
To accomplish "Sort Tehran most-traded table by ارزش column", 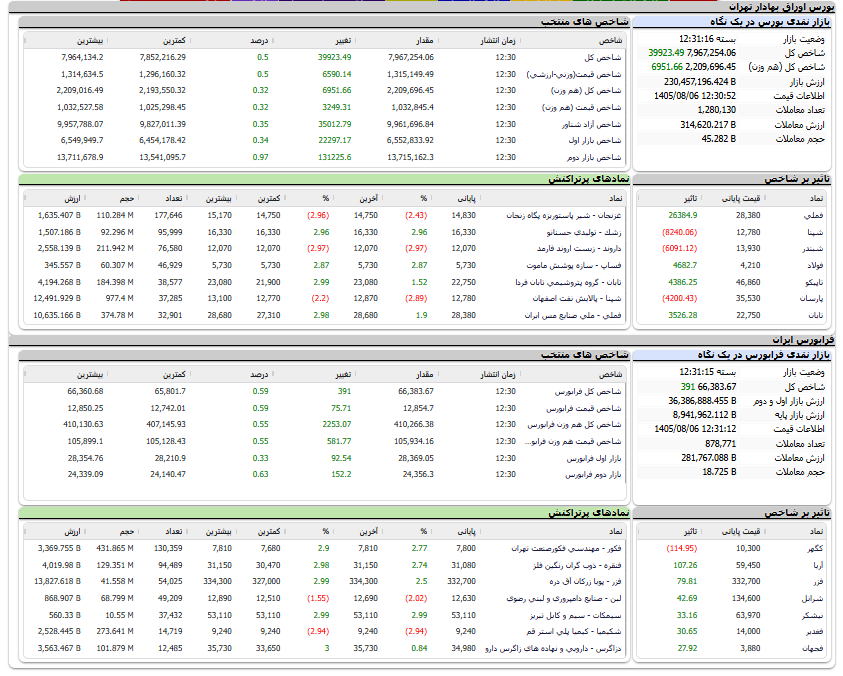I will pyautogui.click(x=73, y=199).
